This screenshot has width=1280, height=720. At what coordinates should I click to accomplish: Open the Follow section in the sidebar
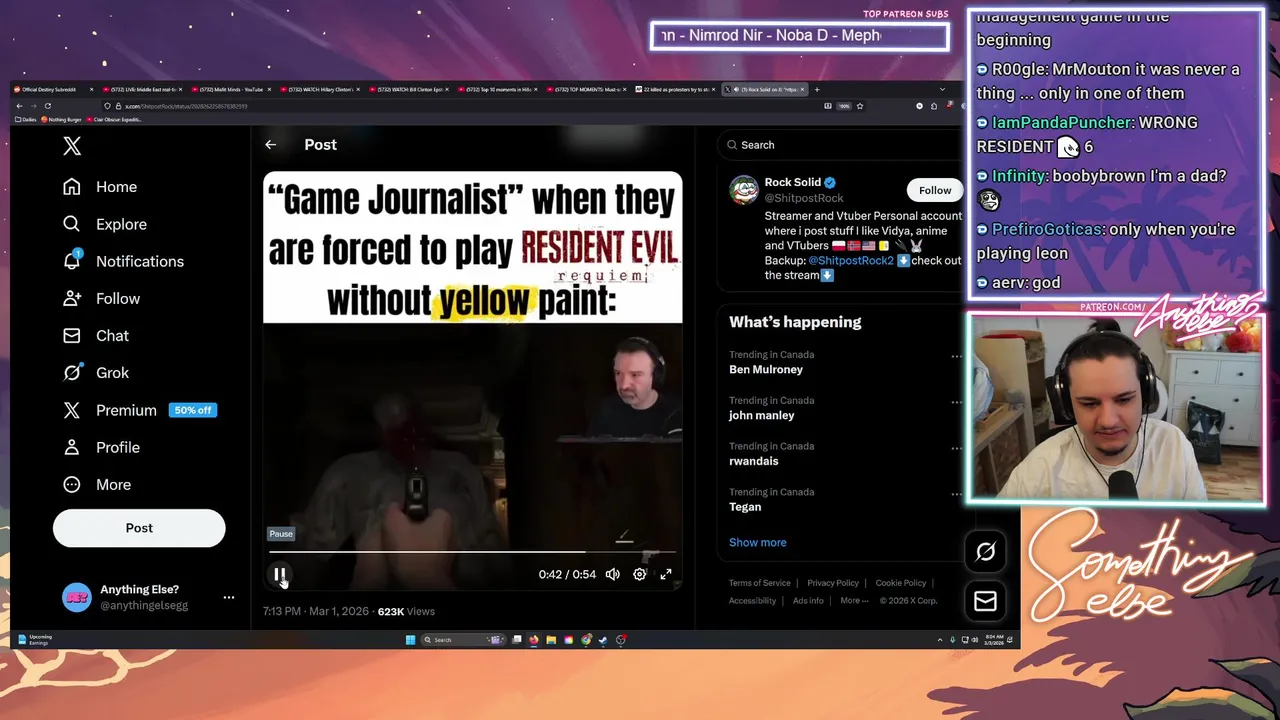click(x=101, y=298)
